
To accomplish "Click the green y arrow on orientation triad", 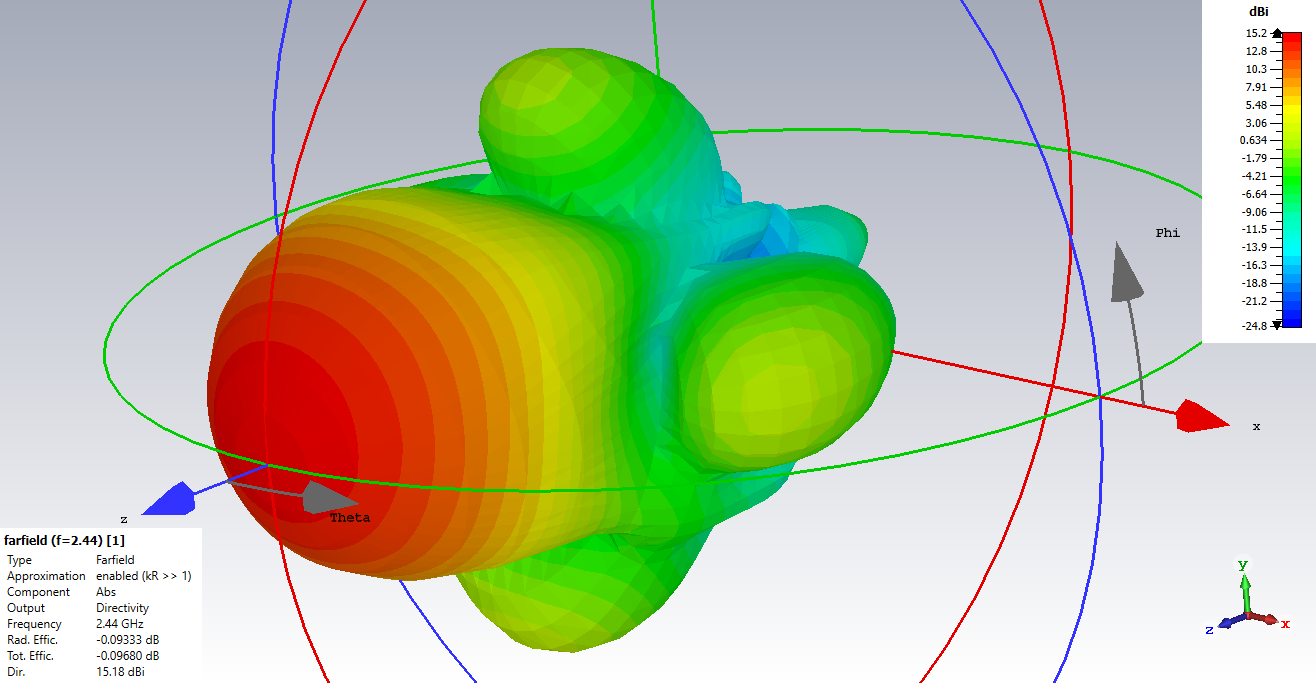I will coord(1245,578).
